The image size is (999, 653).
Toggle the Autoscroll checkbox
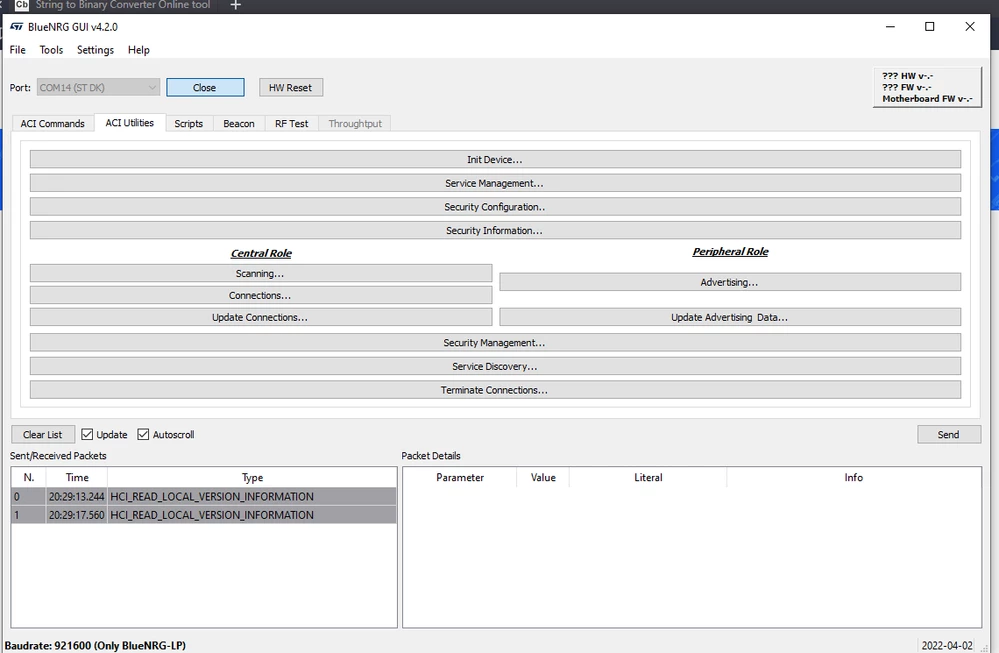143,434
